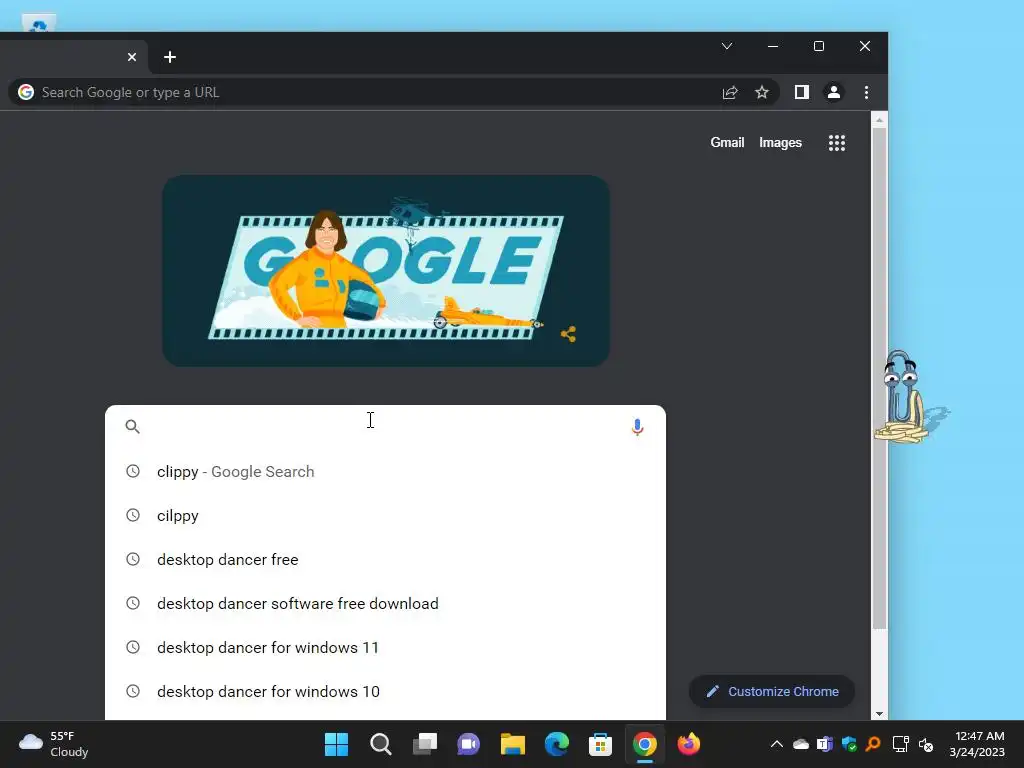
Task: Open the Chat taskbar app
Action: click(468, 744)
